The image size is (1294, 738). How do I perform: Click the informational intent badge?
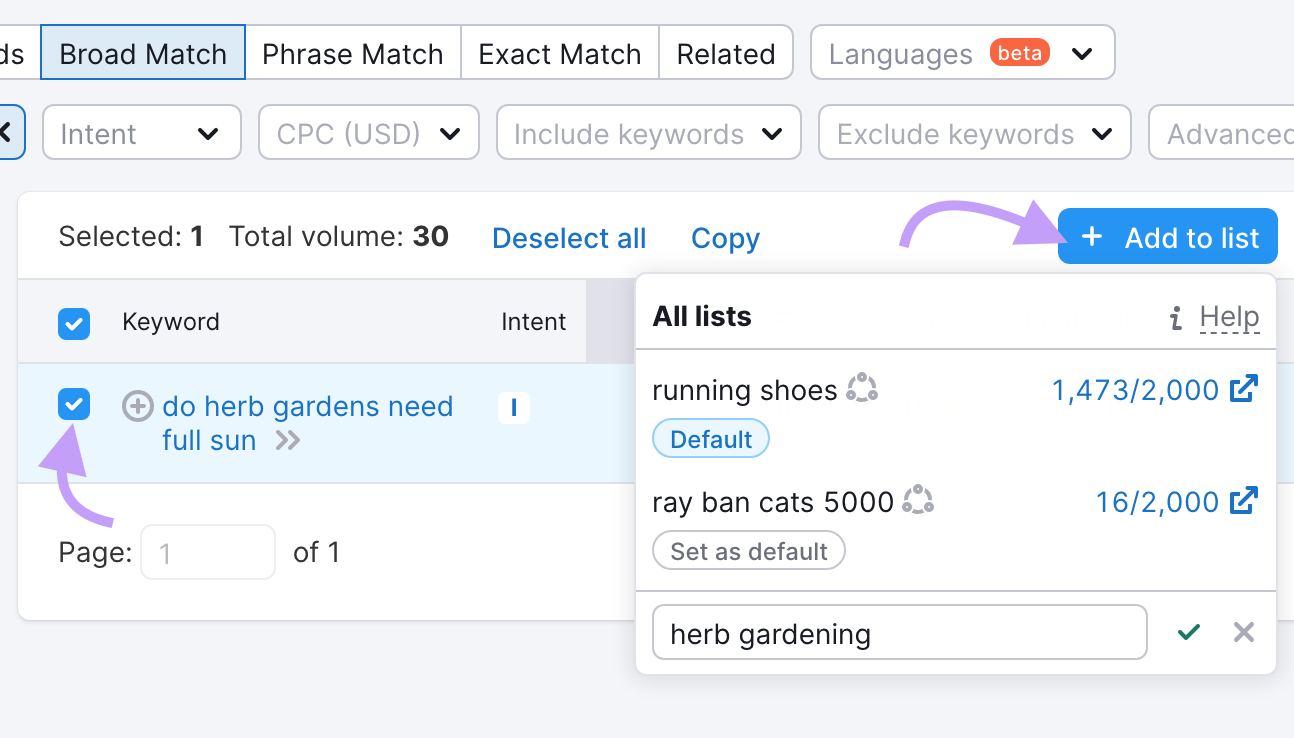(x=513, y=408)
